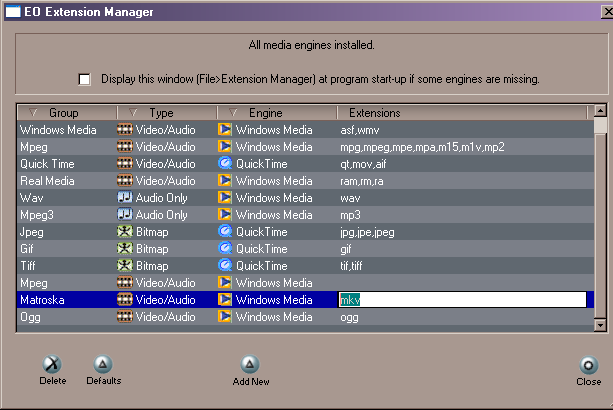Select the Real Media group row
The width and height of the screenshot is (613, 410).
pyautogui.click(x=306, y=181)
